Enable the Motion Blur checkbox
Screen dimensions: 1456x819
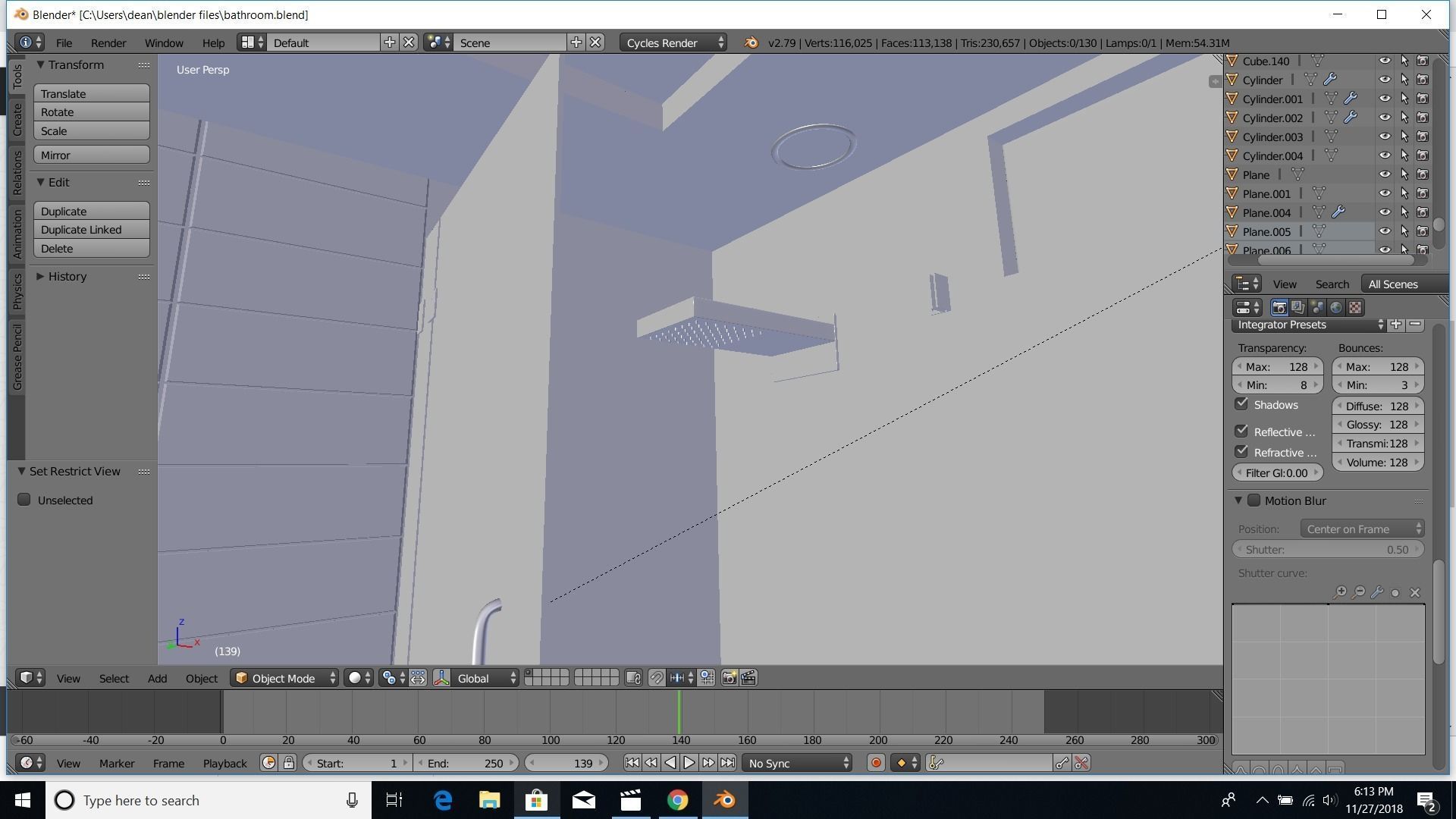click(1254, 500)
